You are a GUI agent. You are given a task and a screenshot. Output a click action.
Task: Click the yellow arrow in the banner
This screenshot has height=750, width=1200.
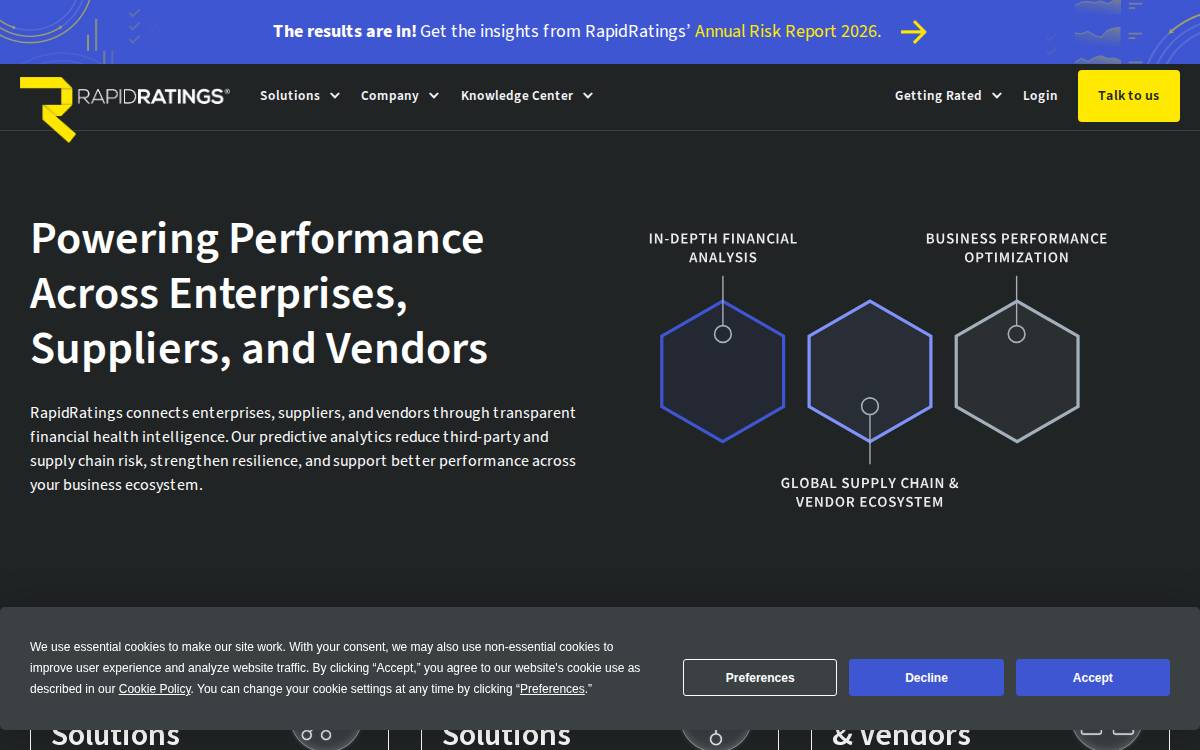[913, 32]
